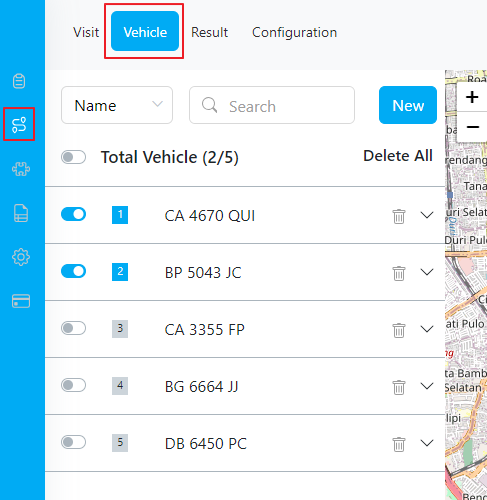Viewport: 487px width, 500px height.
Task: Click the number 2 vehicle badge
Action: (120, 272)
